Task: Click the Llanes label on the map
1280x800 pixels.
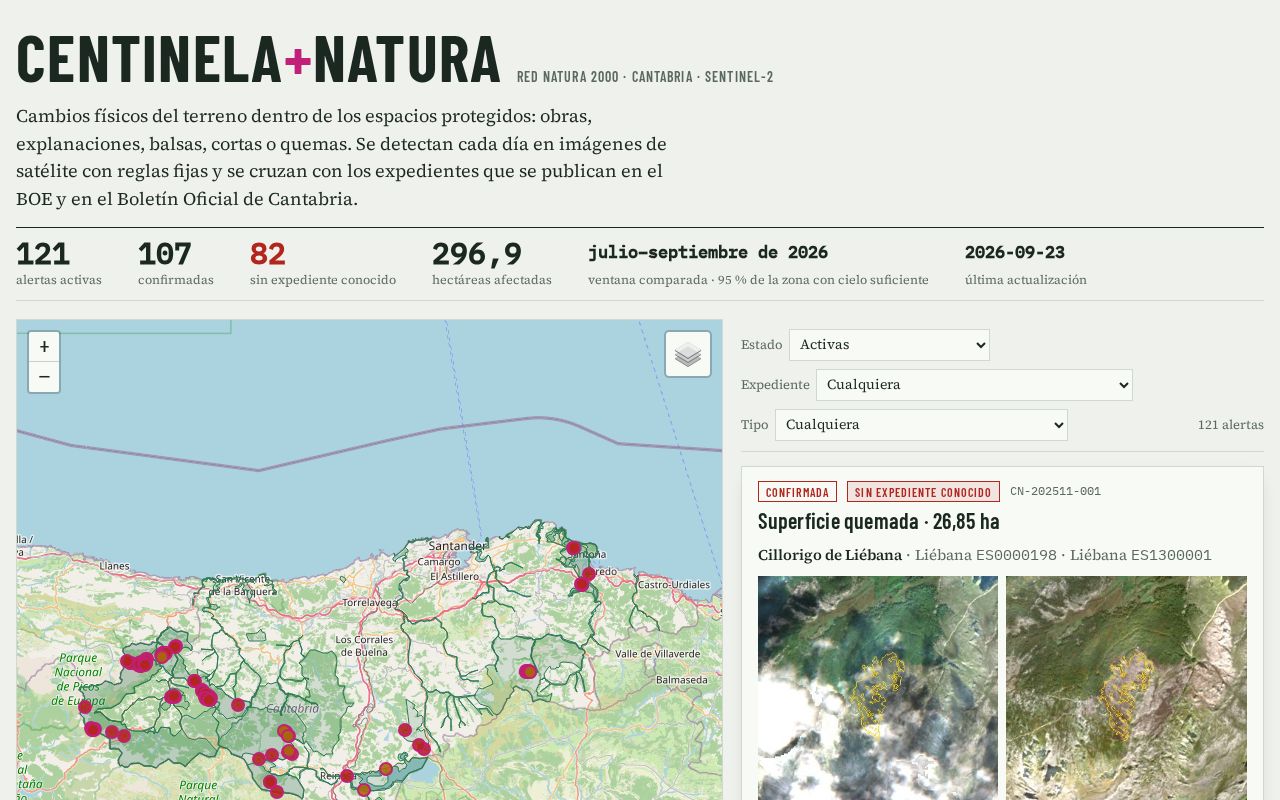Action: point(114,566)
